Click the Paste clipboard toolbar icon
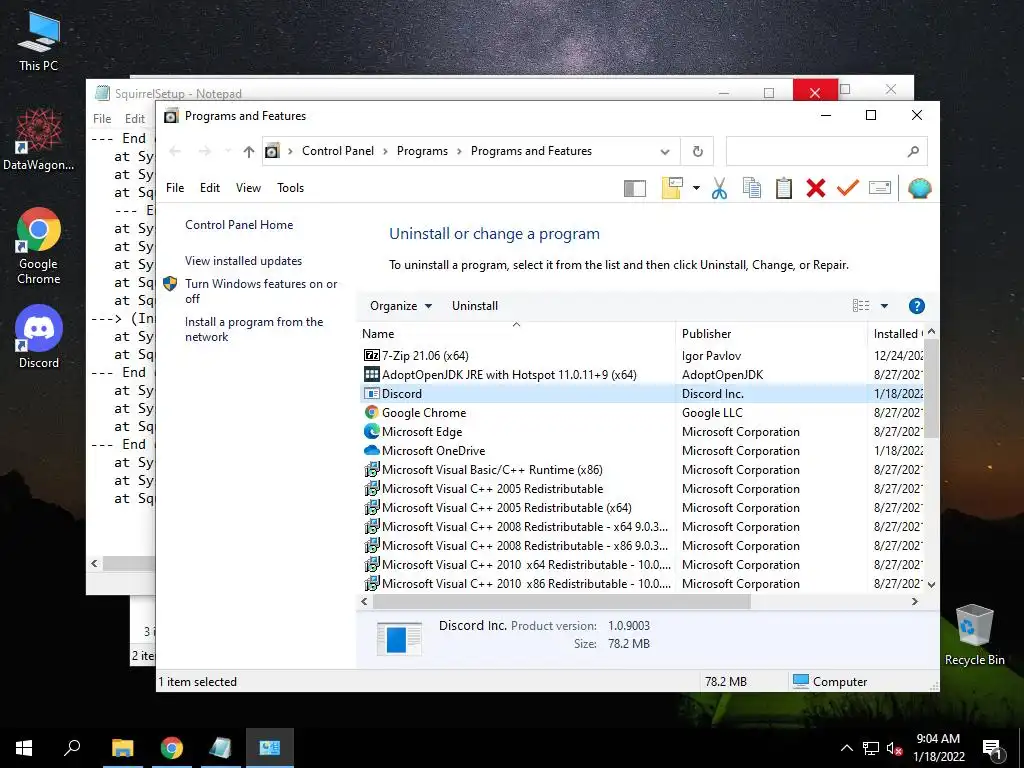Viewport: 1024px width, 768px height. [x=784, y=188]
